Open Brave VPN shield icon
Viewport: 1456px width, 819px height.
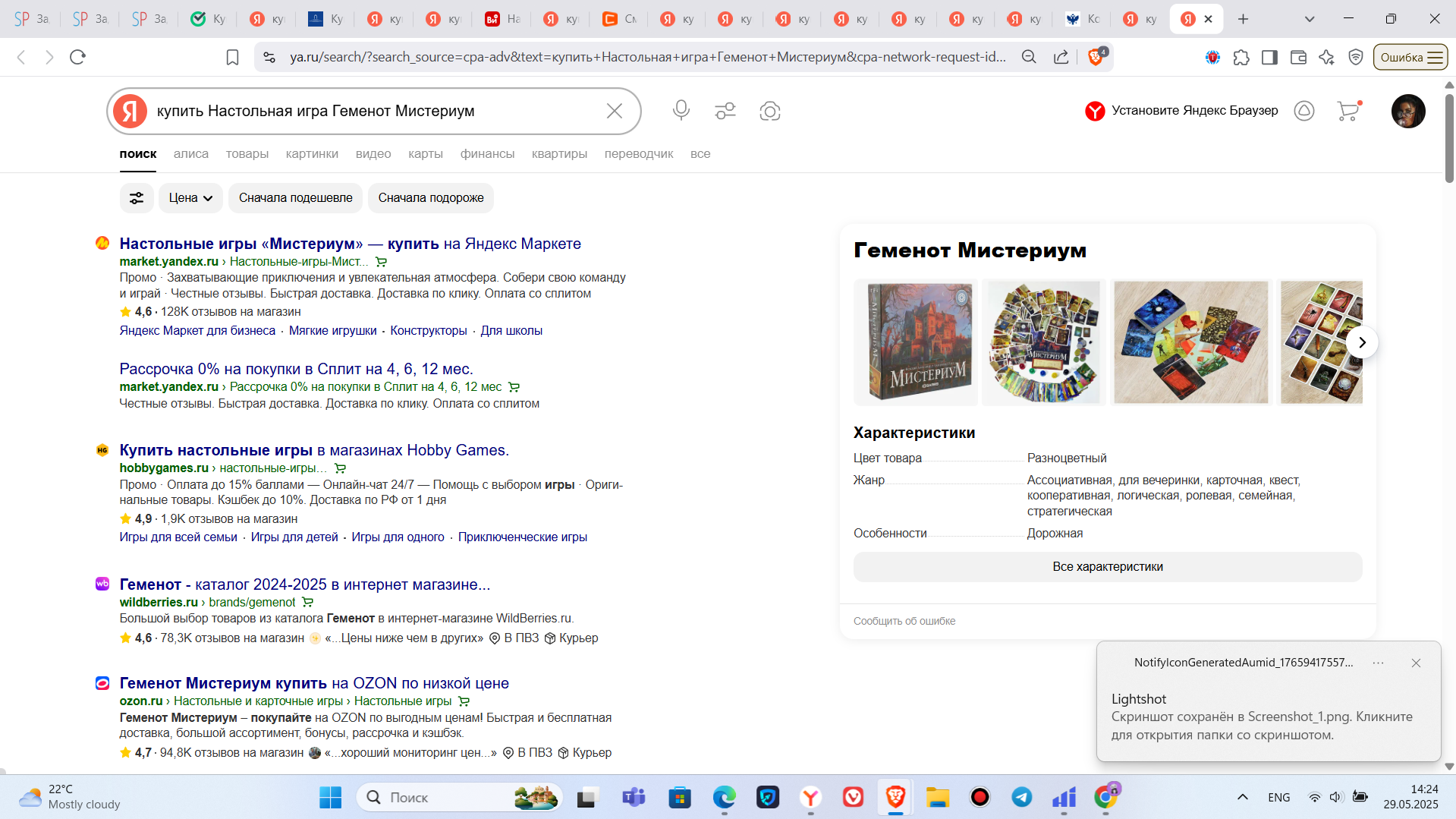point(1356,57)
